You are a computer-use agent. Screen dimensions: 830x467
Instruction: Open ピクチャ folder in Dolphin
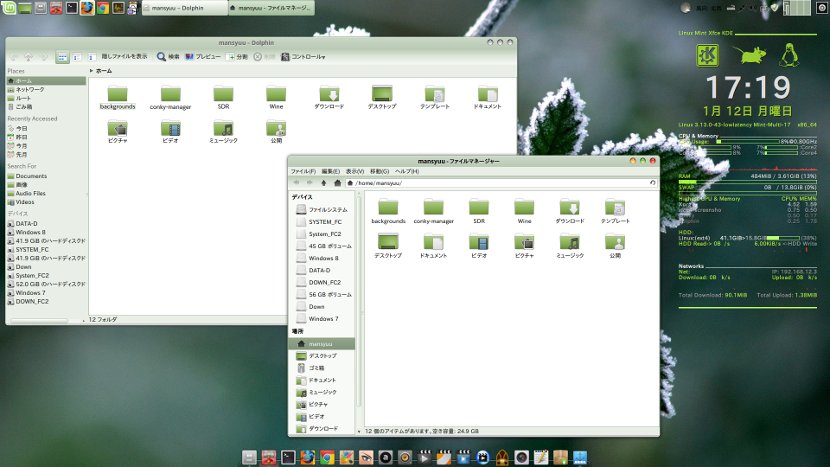click(x=118, y=132)
